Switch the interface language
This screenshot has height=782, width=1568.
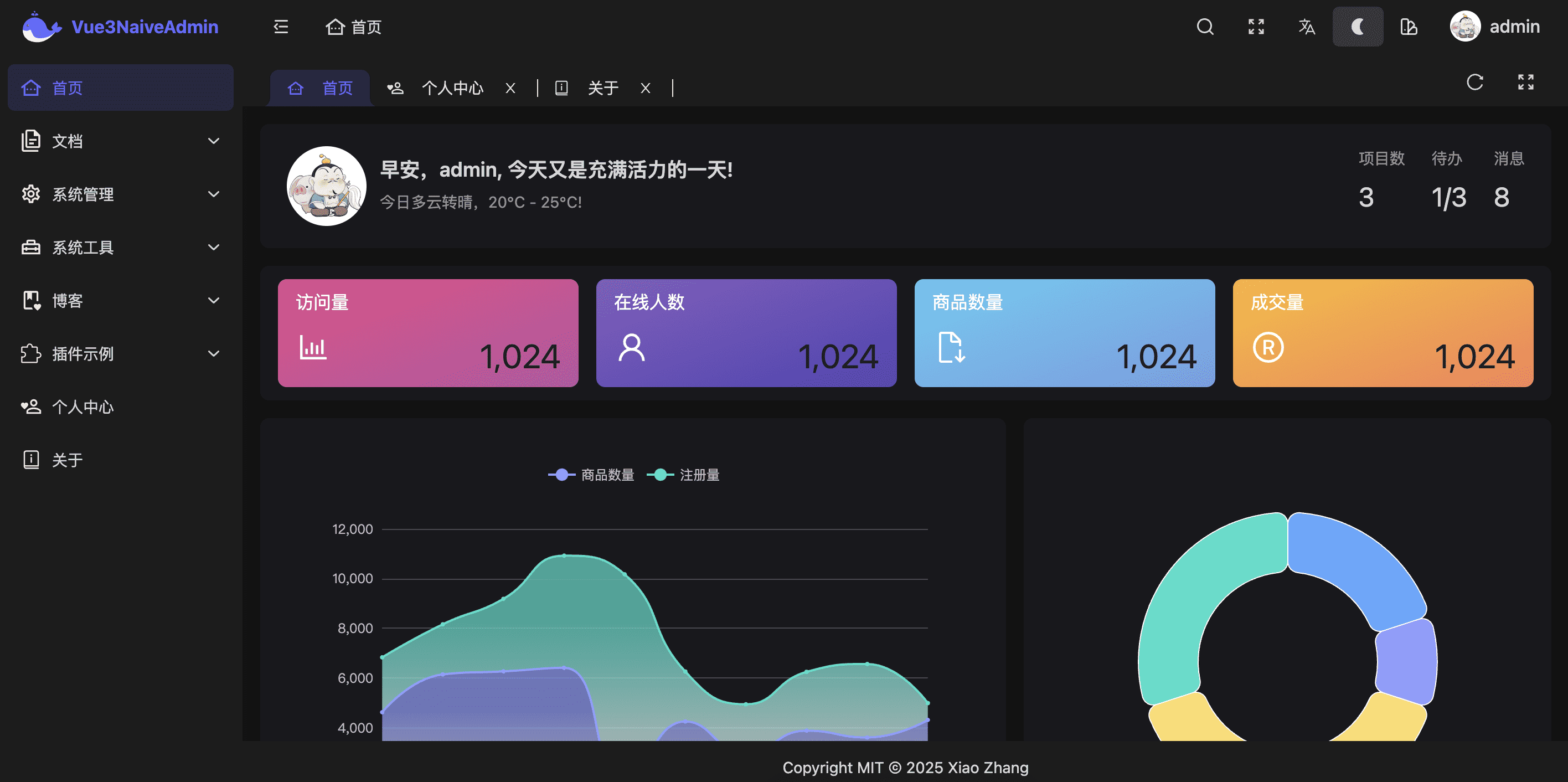point(1307,27)
